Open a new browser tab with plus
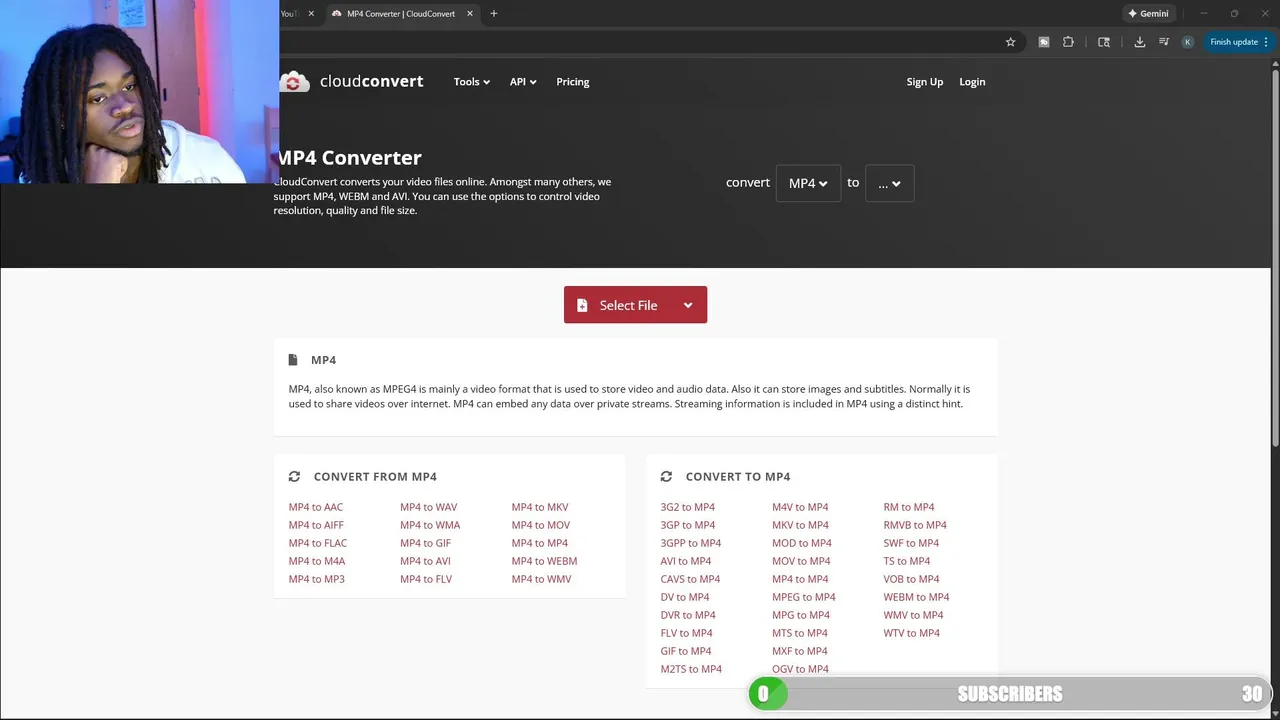The image size is (1280, 720). click(x=493, y=14)
